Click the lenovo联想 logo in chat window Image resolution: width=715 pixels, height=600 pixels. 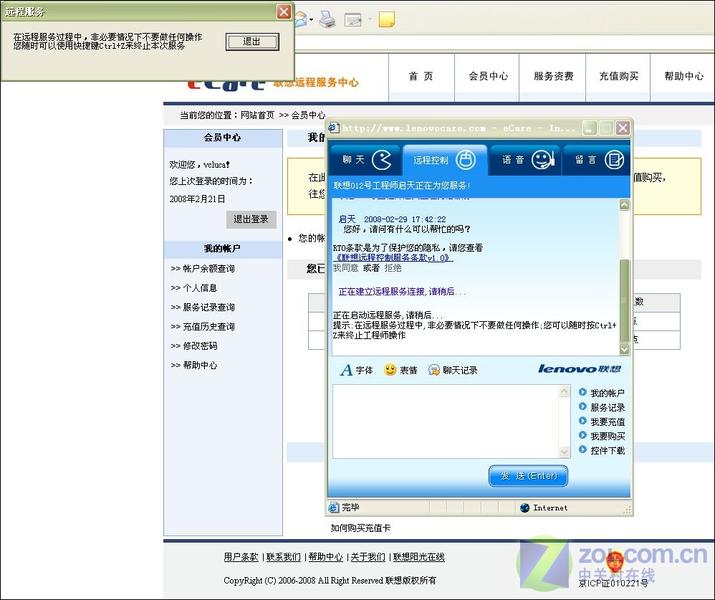tap(580, 368)
